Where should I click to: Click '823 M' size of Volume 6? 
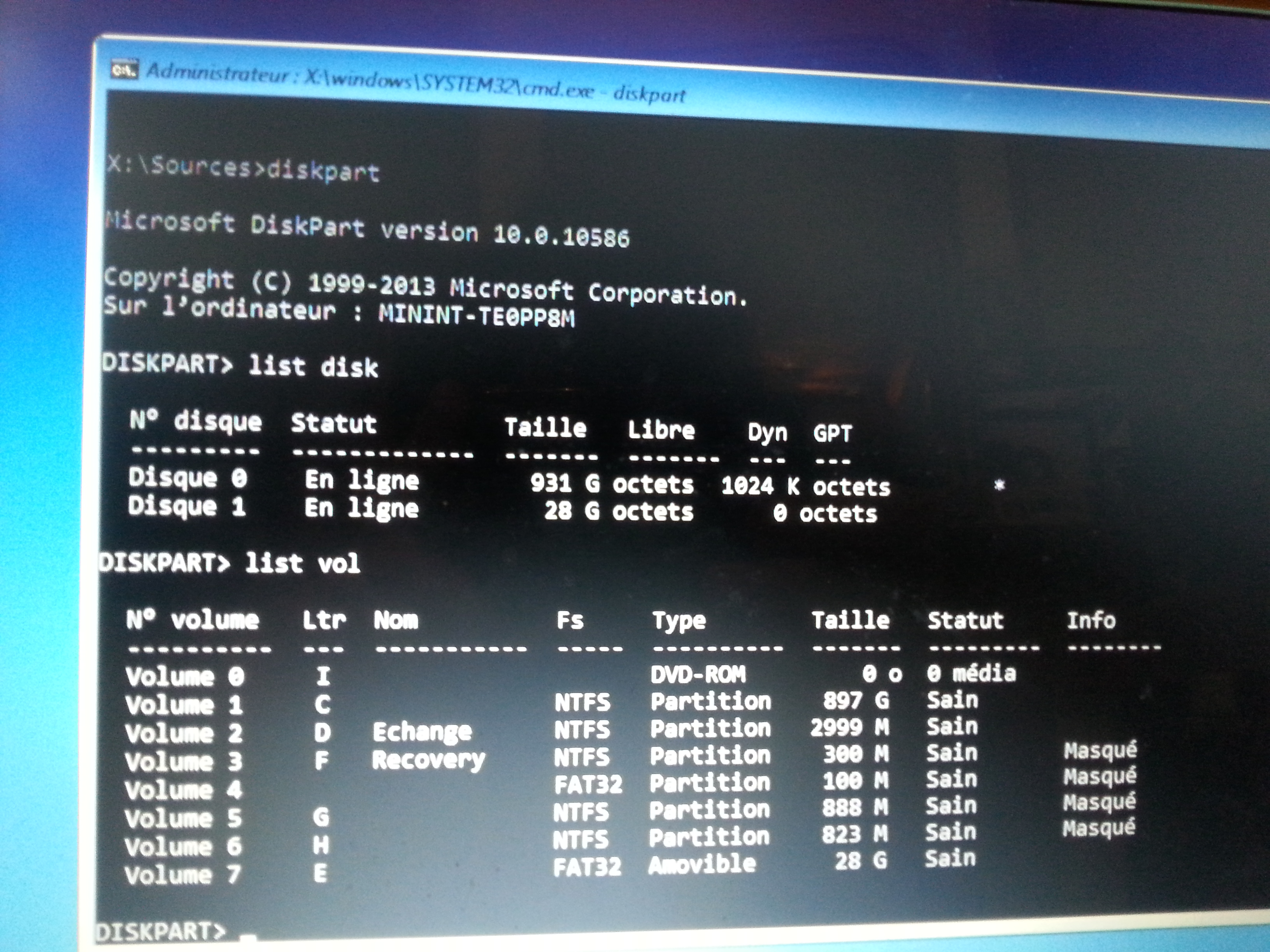pos(855,835)
